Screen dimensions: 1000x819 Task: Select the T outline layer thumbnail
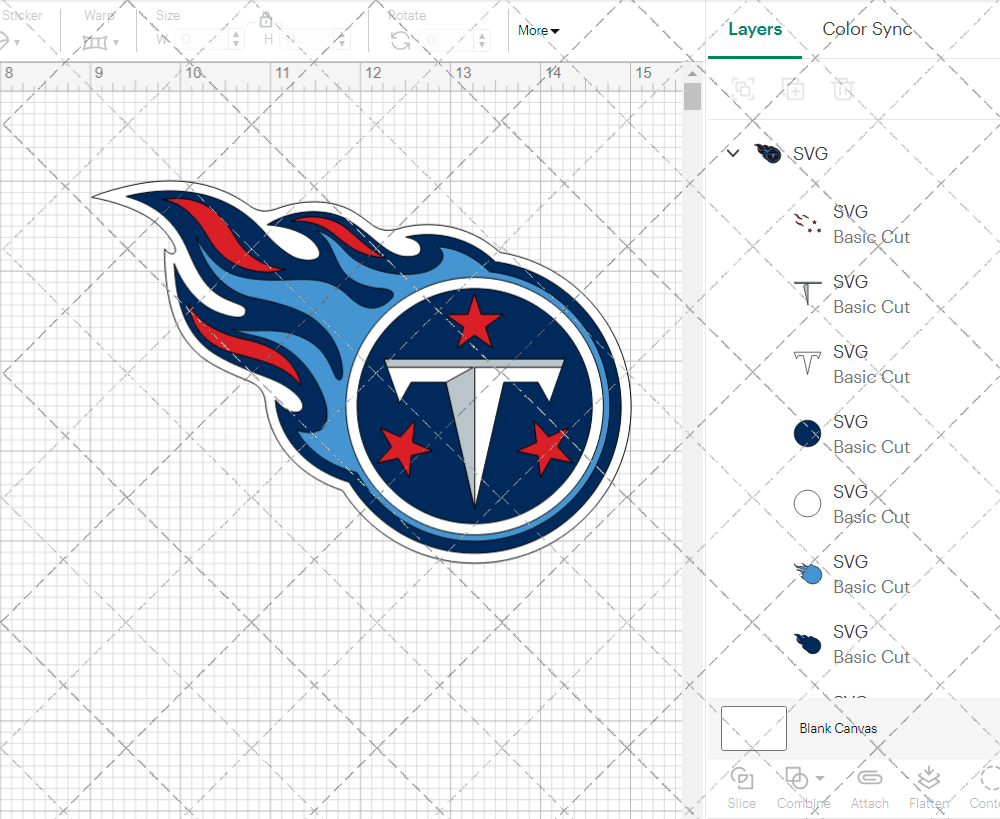[x=807, y=293]
